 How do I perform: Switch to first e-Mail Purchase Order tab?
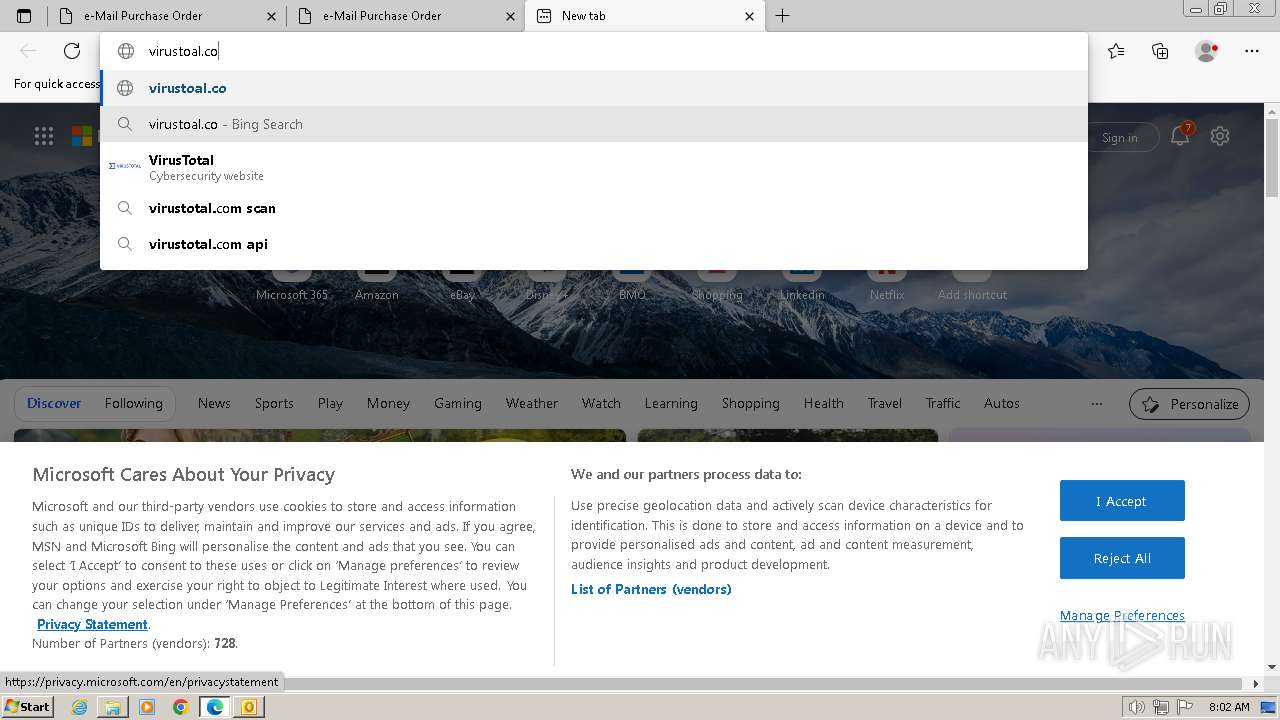point(166,16)
